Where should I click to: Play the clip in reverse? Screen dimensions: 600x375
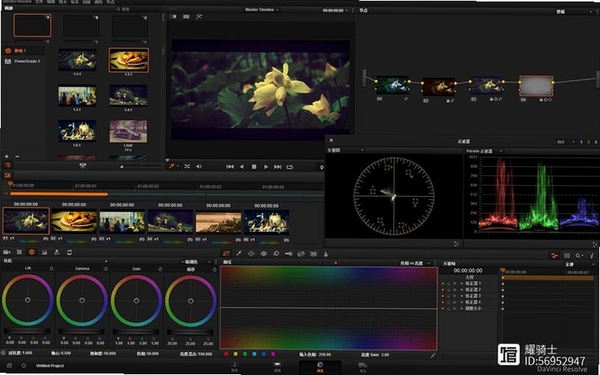coord(241,166)
